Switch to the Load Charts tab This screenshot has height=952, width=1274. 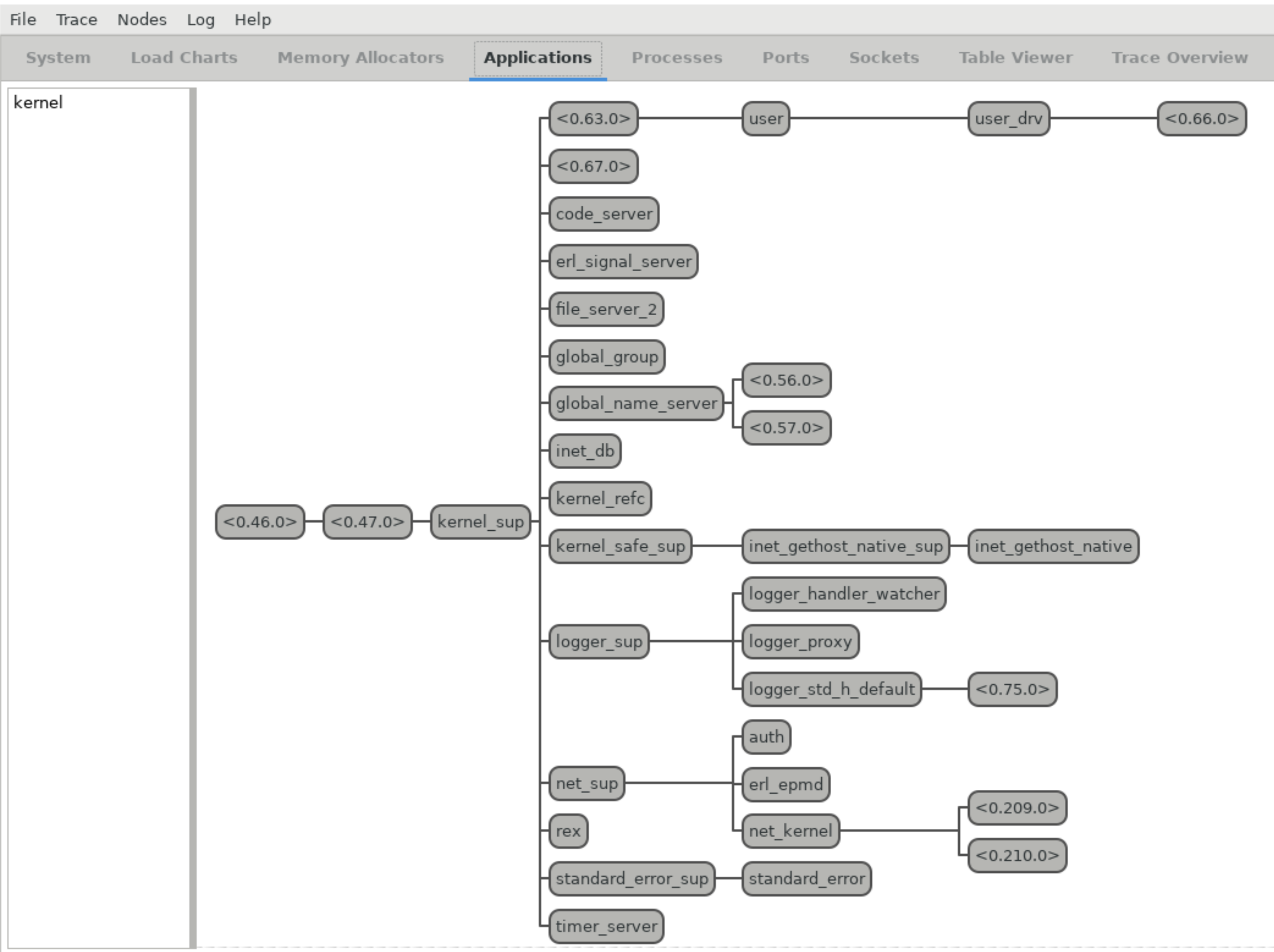(x=184, y=58)
